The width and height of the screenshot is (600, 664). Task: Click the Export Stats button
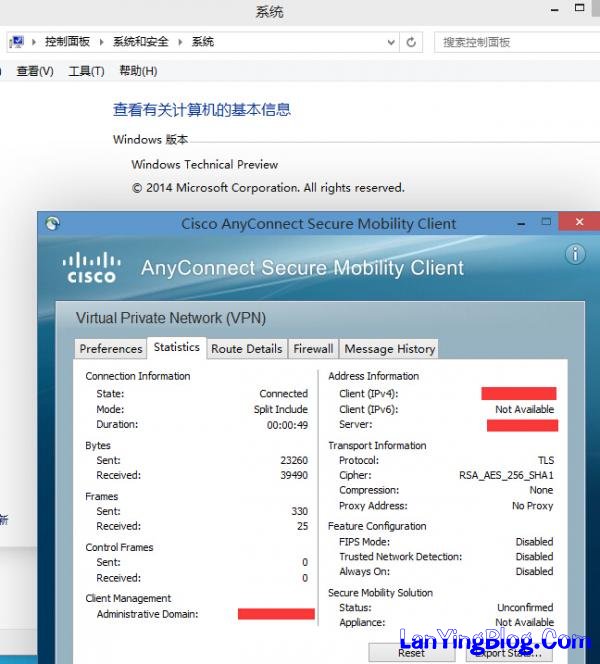point(509,653)
